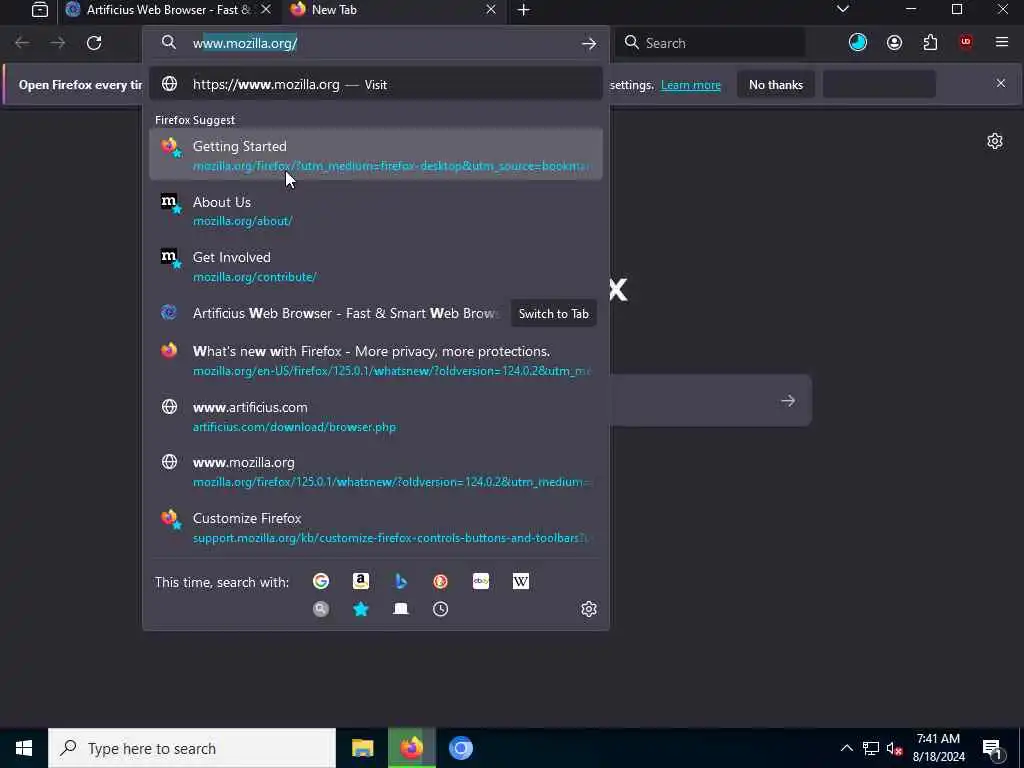
Task: Open www.mozilla.org whatsnew history suggestion
Action: point(376,471)
